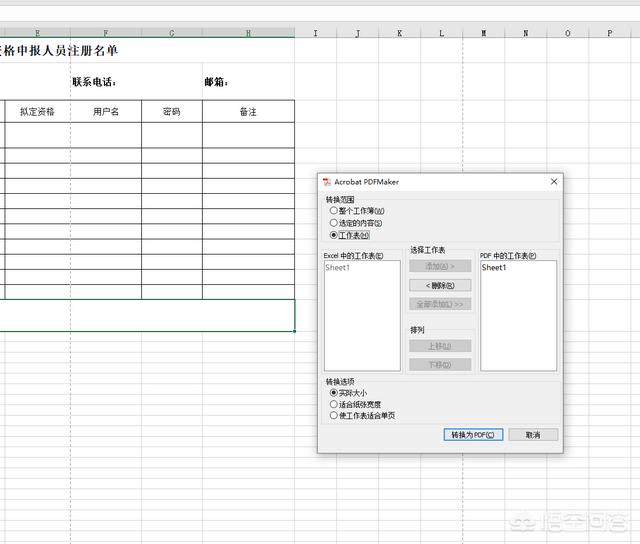This screenshot has width=640, height=544.
Task: Click the 用户名 header cell
Action: point(106,111)
